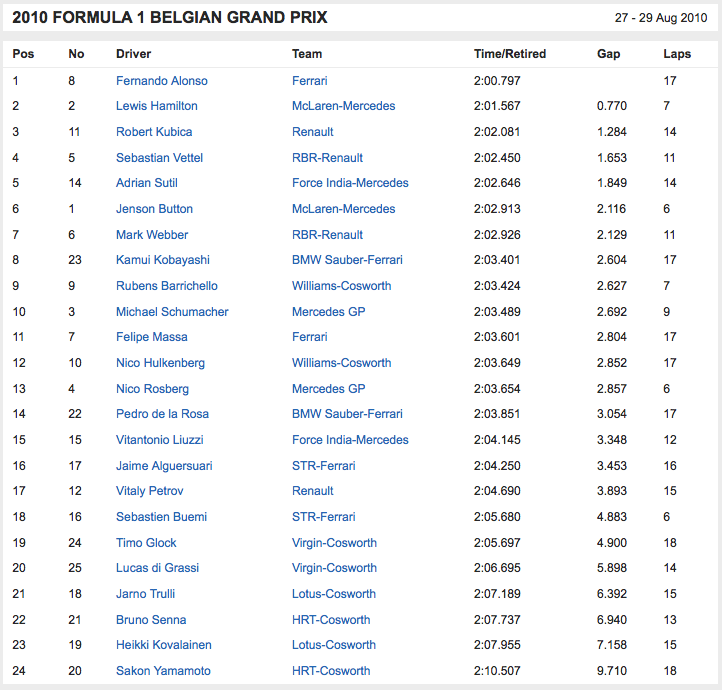The width and height of the screenshot is (722, 690).
Task: Open Renault team link beside Robert Kubica
Action: (x=313, y=132)
